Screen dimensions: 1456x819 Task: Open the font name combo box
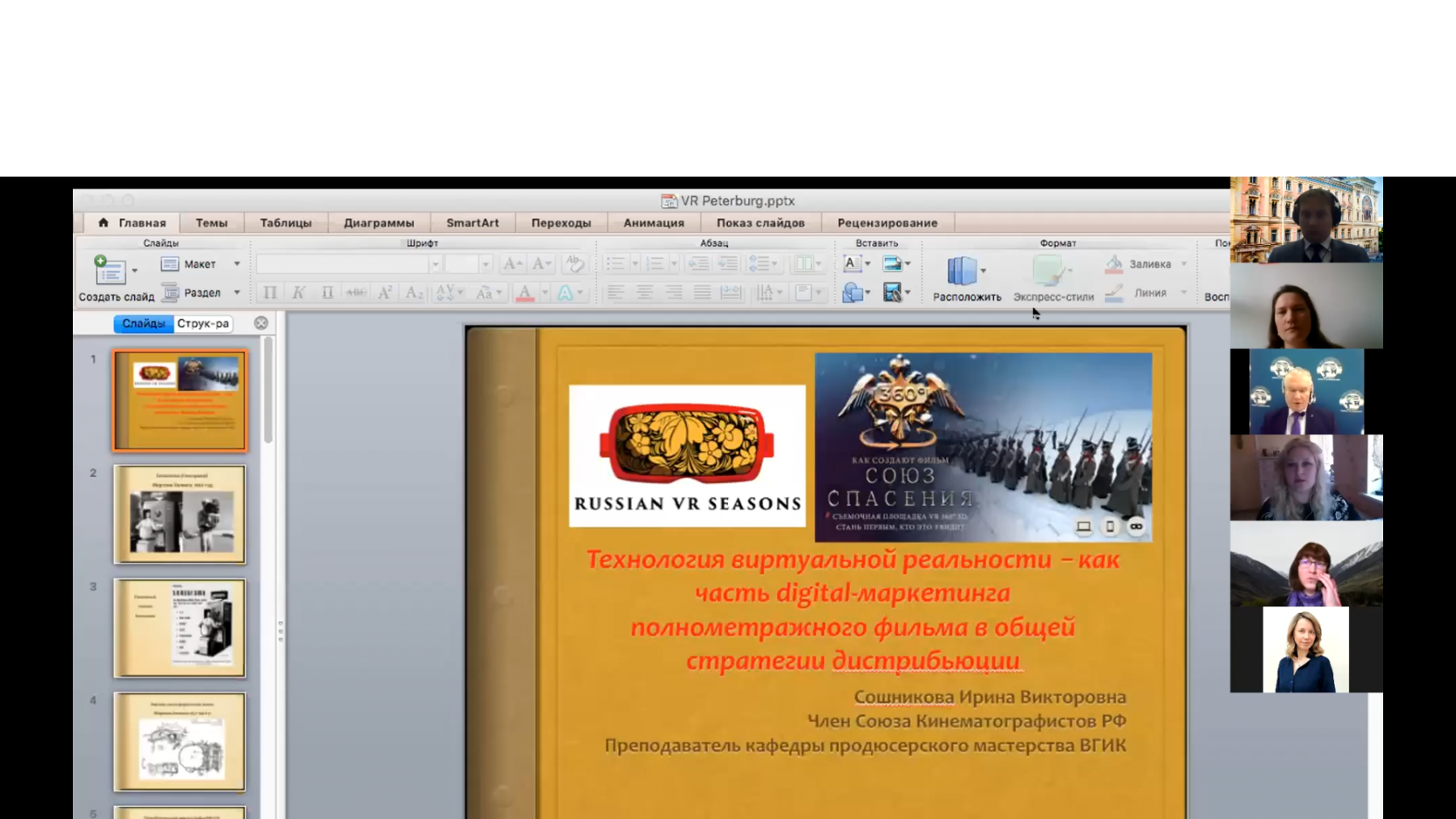(x=349, y=264)
